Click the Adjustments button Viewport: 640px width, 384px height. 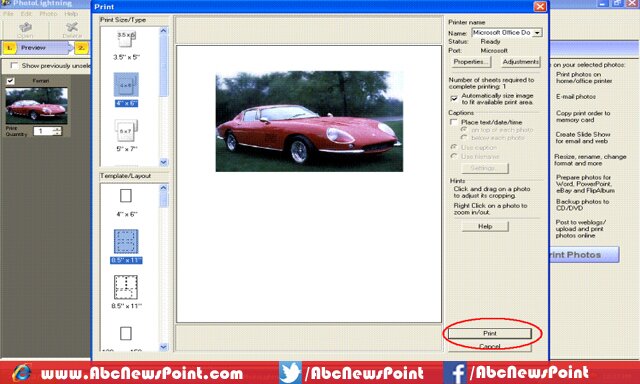click(x=520, y=62)
